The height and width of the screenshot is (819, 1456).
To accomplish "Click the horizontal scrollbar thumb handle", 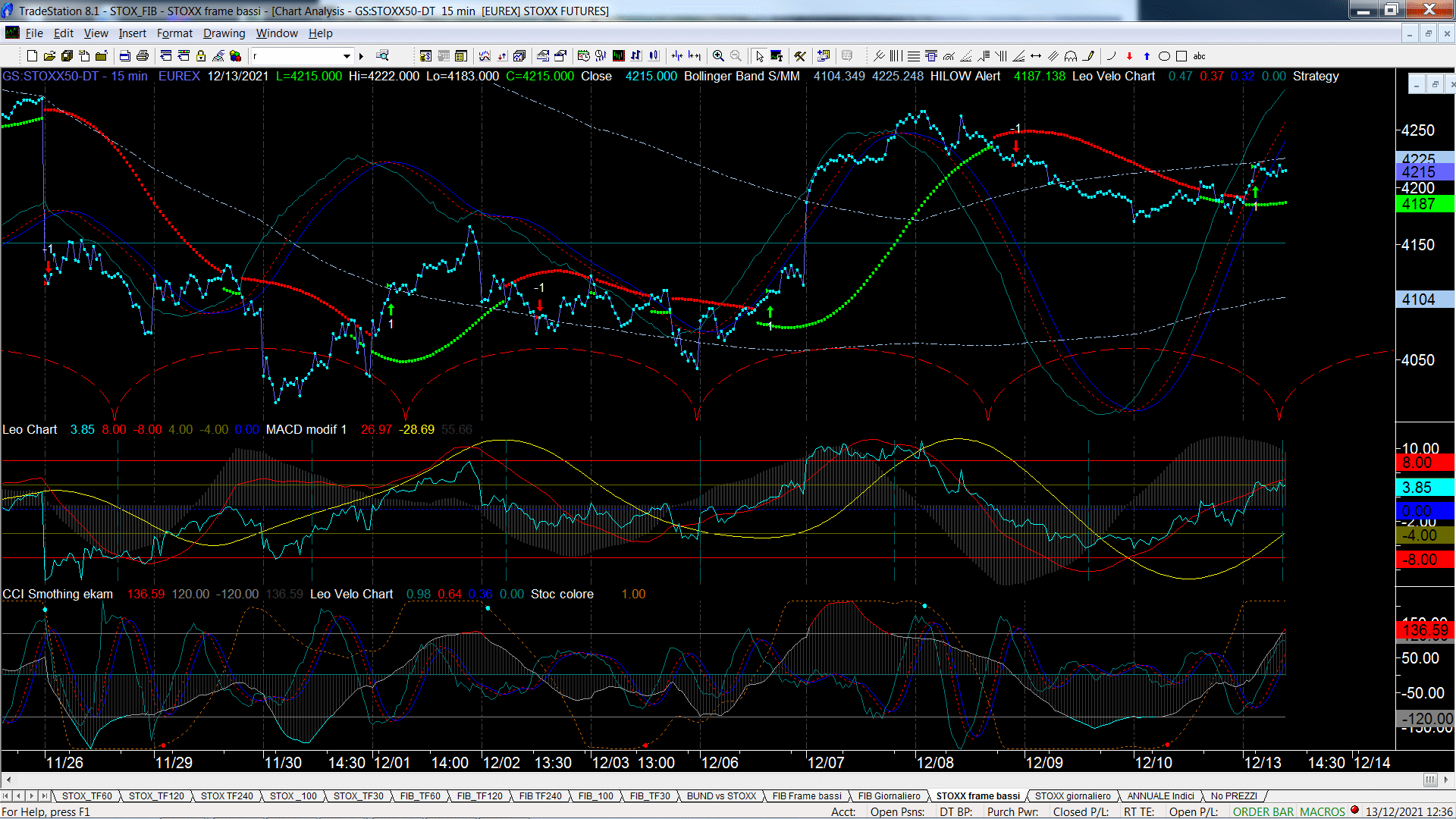I will (1429, 780).
